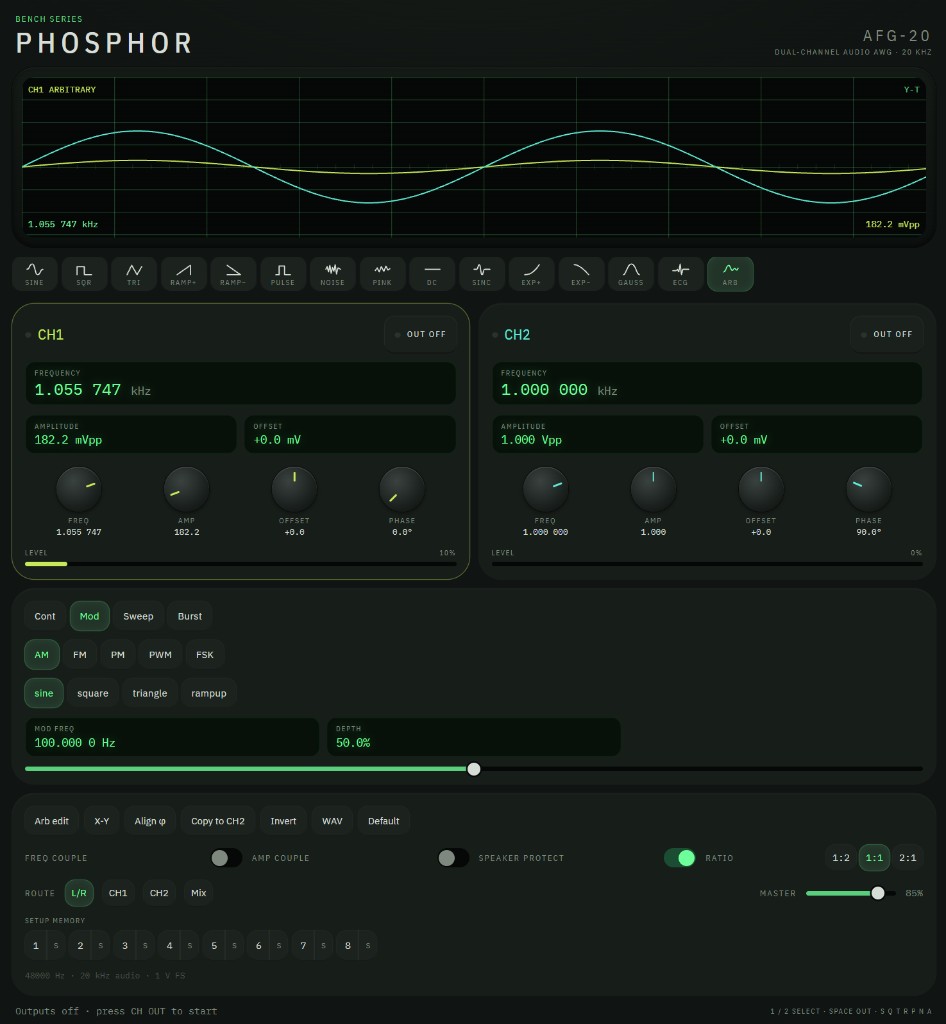Enable the AMP COUPLE switch
The image size is (946, 1024).
tap(453, 857)
